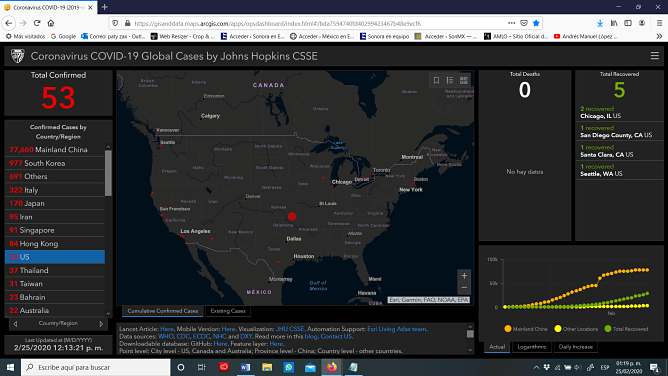Toggle Other Locations series in the chart legend
This screenshot has width=668, height=376.
pos(576,329)
